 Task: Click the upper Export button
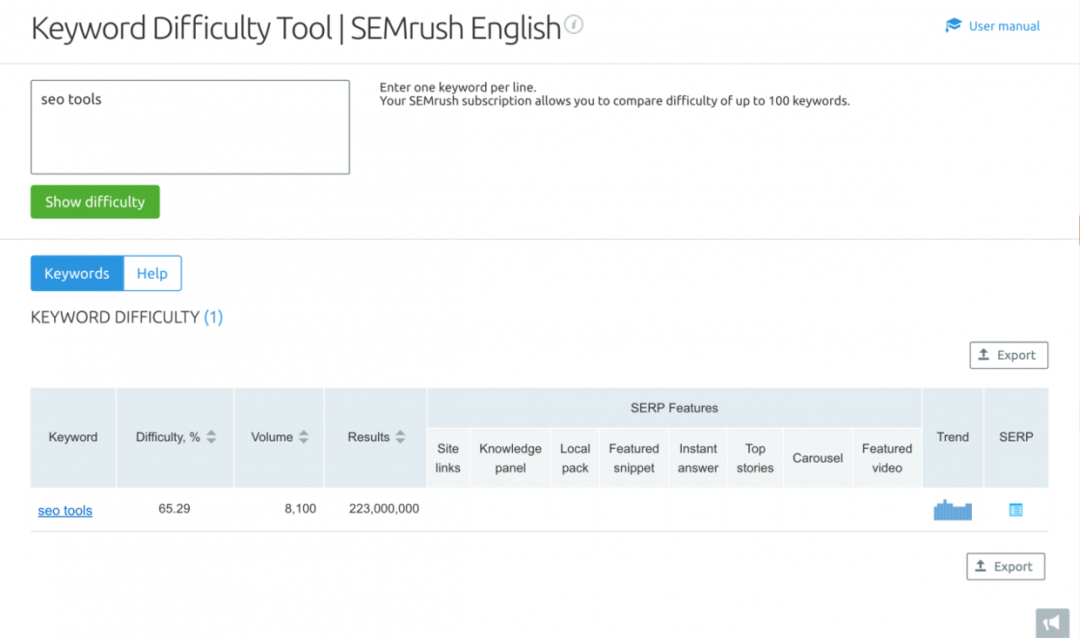pyautogui.click(x=1008, y=355)
